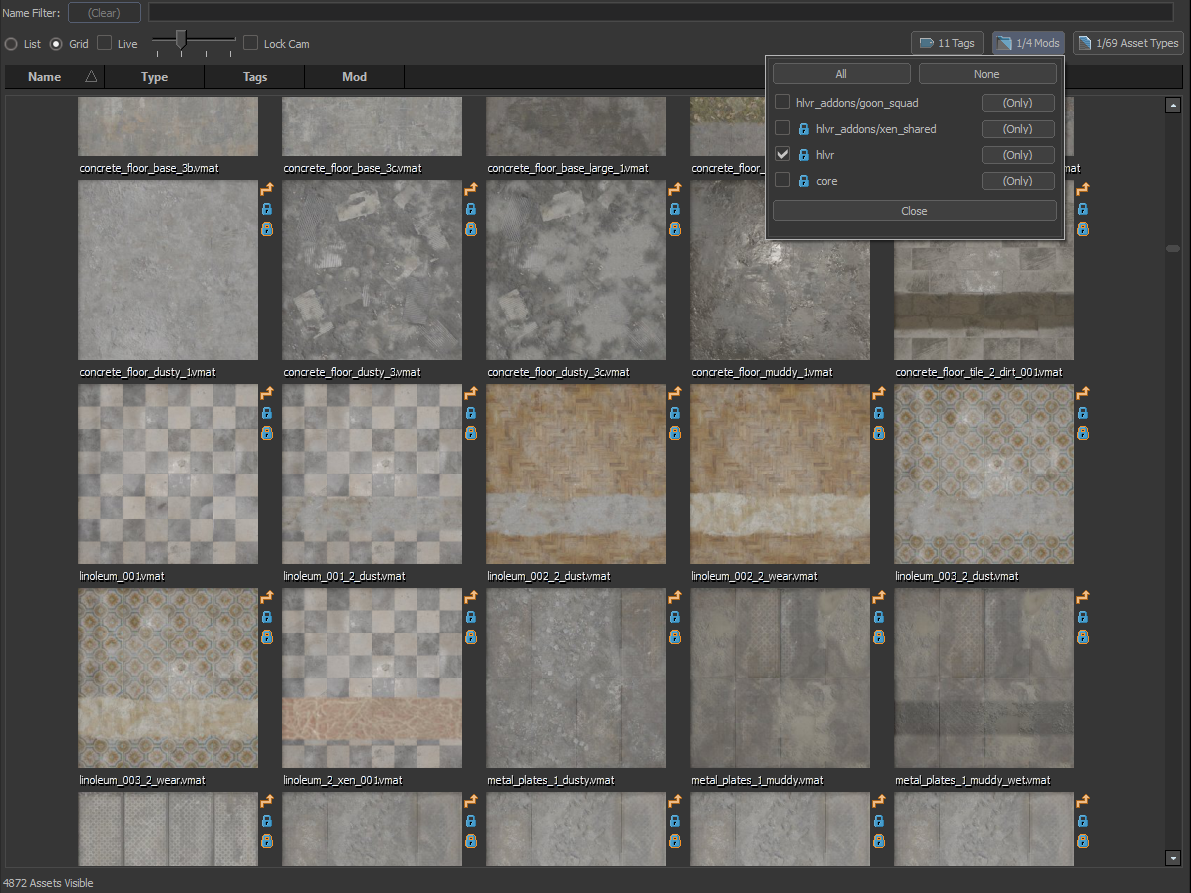Enable the hlvr_addons/goon_squad checkbox

pyautogui.click(x=781, y=102)
